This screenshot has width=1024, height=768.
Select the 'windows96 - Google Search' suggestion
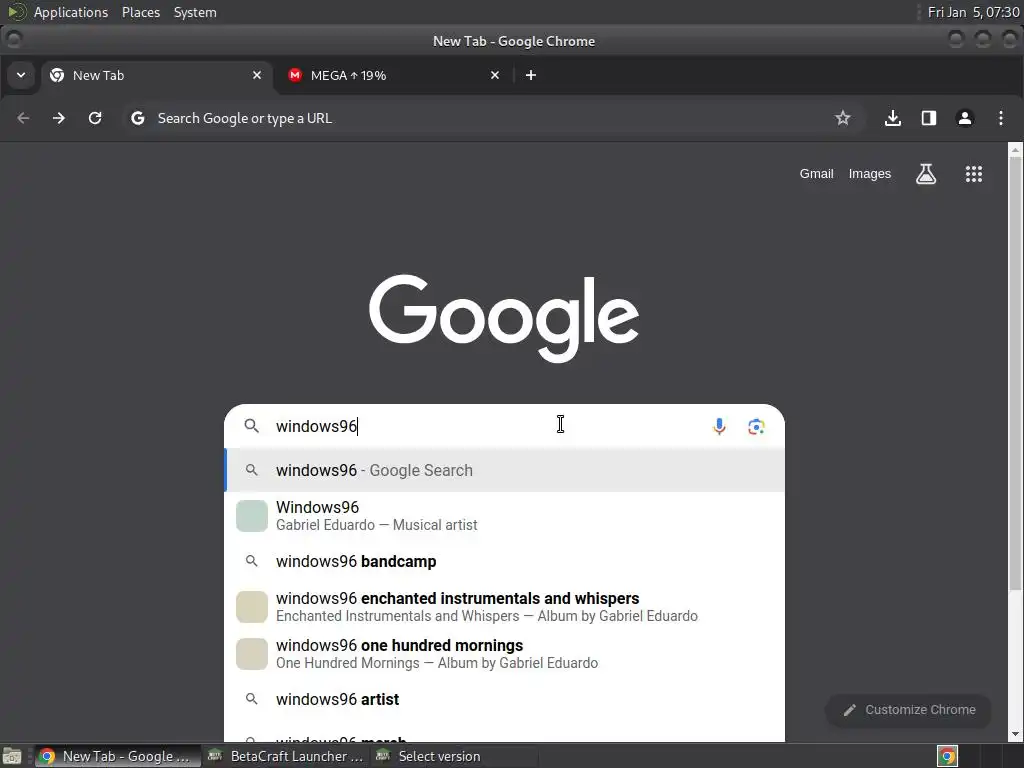point(504,470)
